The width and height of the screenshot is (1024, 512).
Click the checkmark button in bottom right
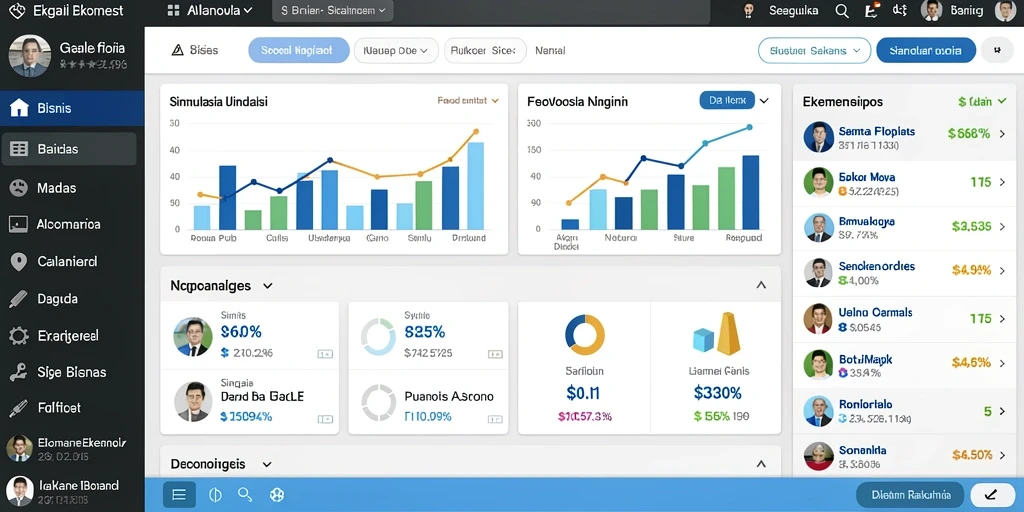(x=993, y=494)
